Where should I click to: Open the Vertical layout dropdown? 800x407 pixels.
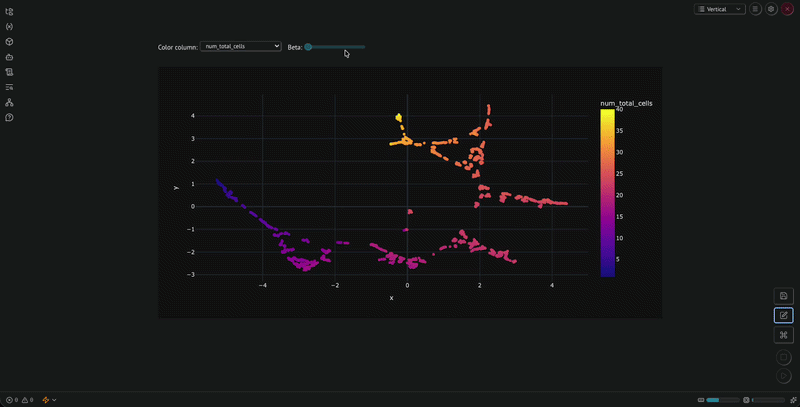pos(720,9)
